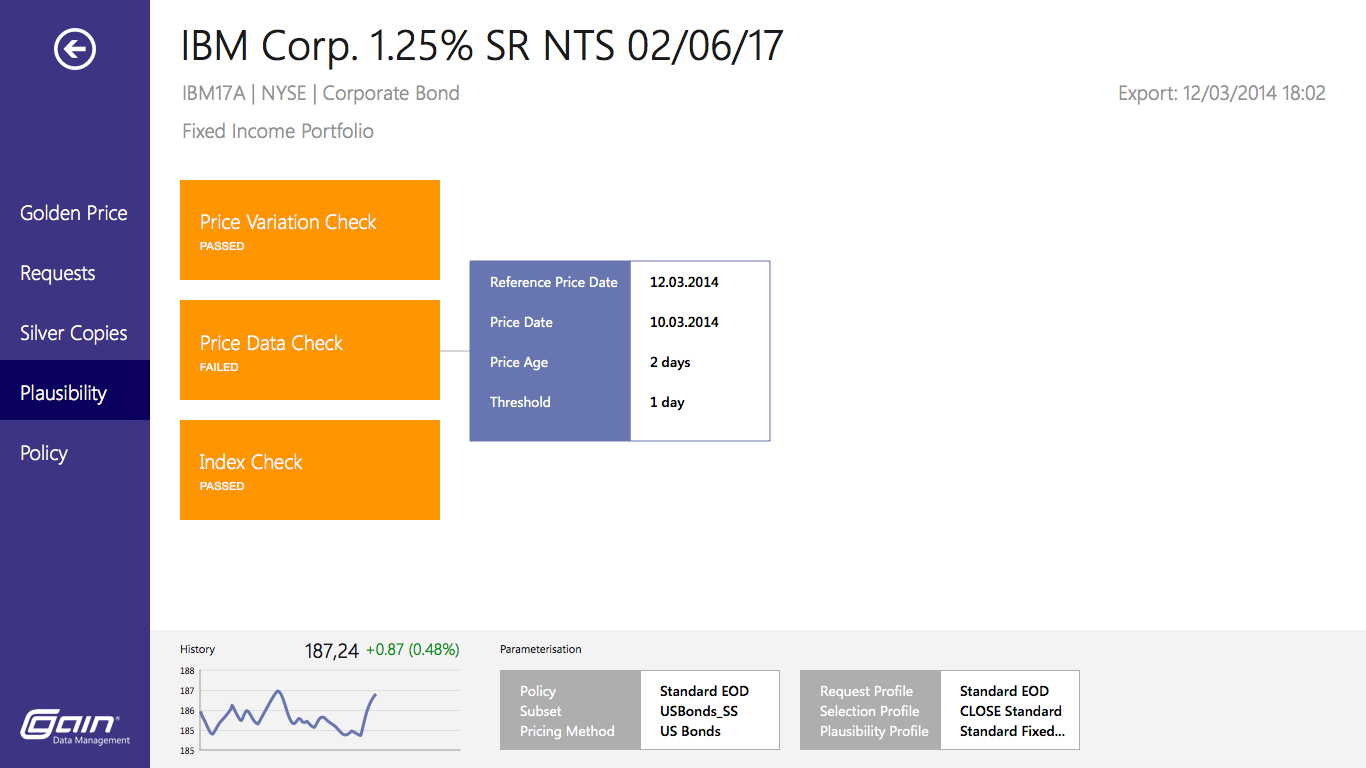The width and height of the screenshot is (1366, 768).
Task: Click the Plausibility Profile label
Action: coord(874,731)
